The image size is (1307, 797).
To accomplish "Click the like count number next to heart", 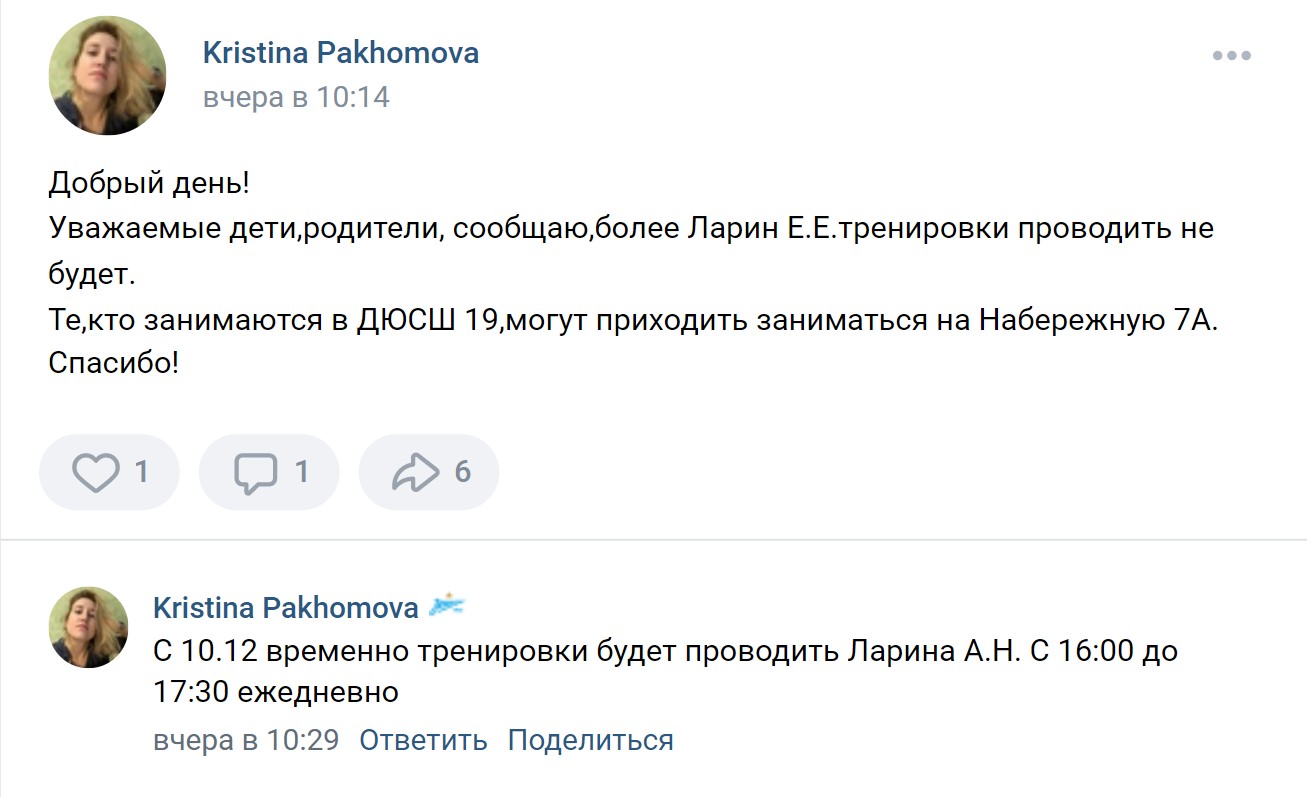I will [141, 472].
